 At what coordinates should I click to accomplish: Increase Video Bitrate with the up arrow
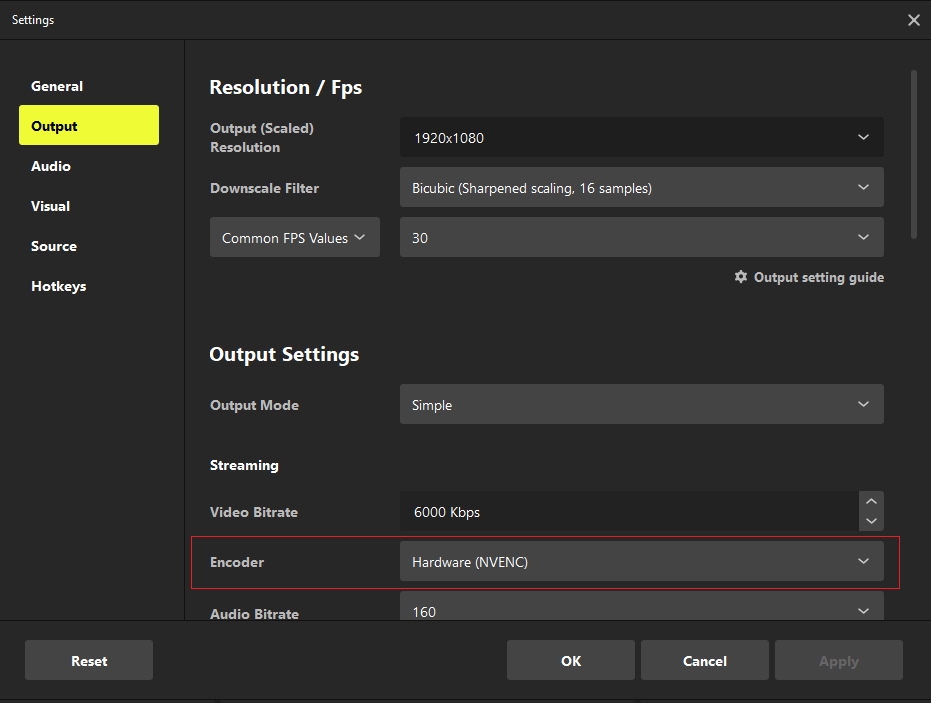click(x=871, y=501)
